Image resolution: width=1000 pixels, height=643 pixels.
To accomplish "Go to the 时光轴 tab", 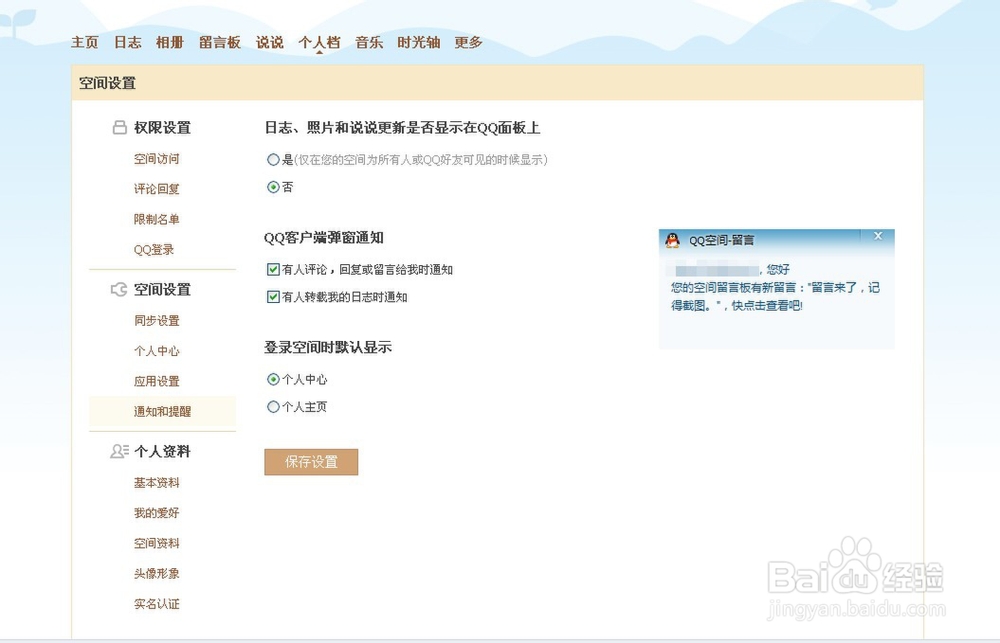I will 418,42.
